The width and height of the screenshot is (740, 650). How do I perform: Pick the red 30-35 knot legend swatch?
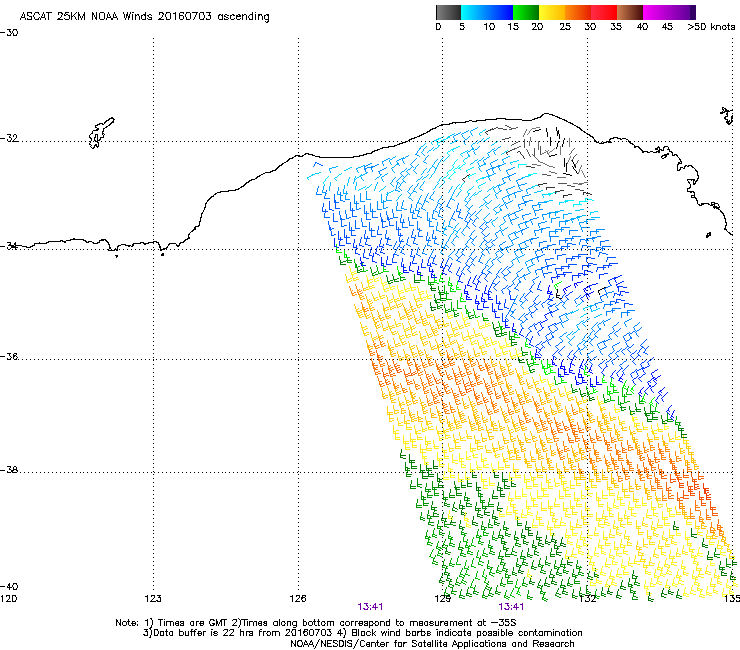(x=604, y=12)
